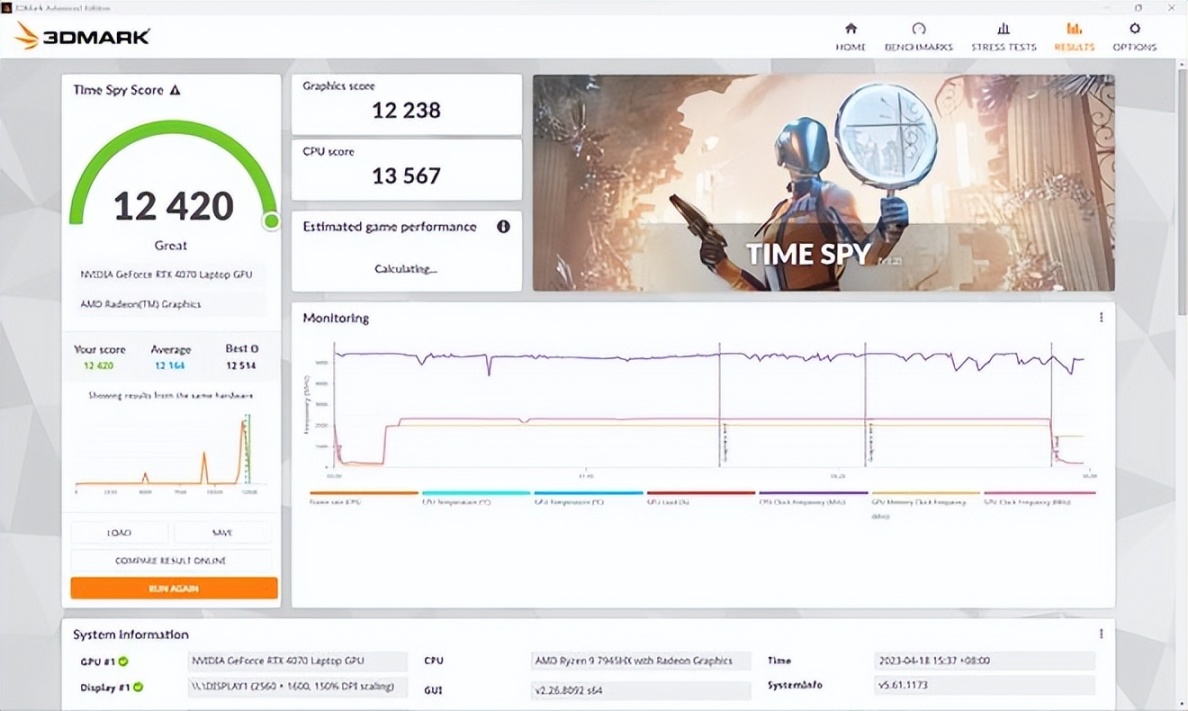Click the green check next to Display #1
The image size is (1188, 711).
click(x=138, y=688)
